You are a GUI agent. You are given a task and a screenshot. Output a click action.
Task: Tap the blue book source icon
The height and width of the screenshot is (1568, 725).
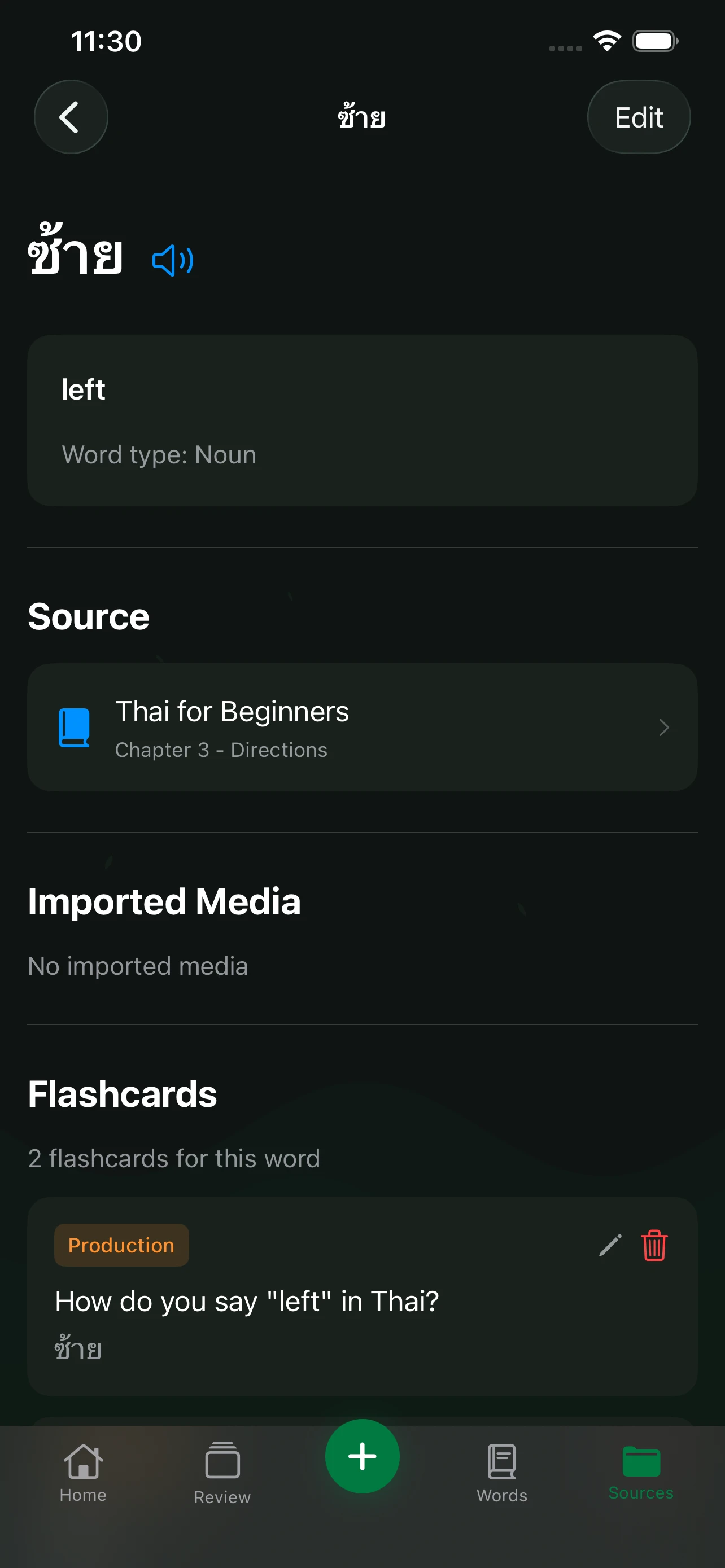(x=73, y=728)
